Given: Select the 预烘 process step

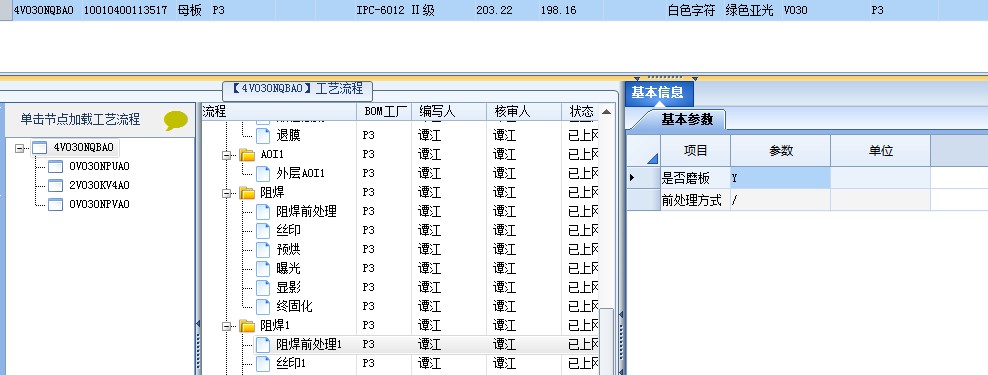Looking at the screenshot, I should click(288, 249).
